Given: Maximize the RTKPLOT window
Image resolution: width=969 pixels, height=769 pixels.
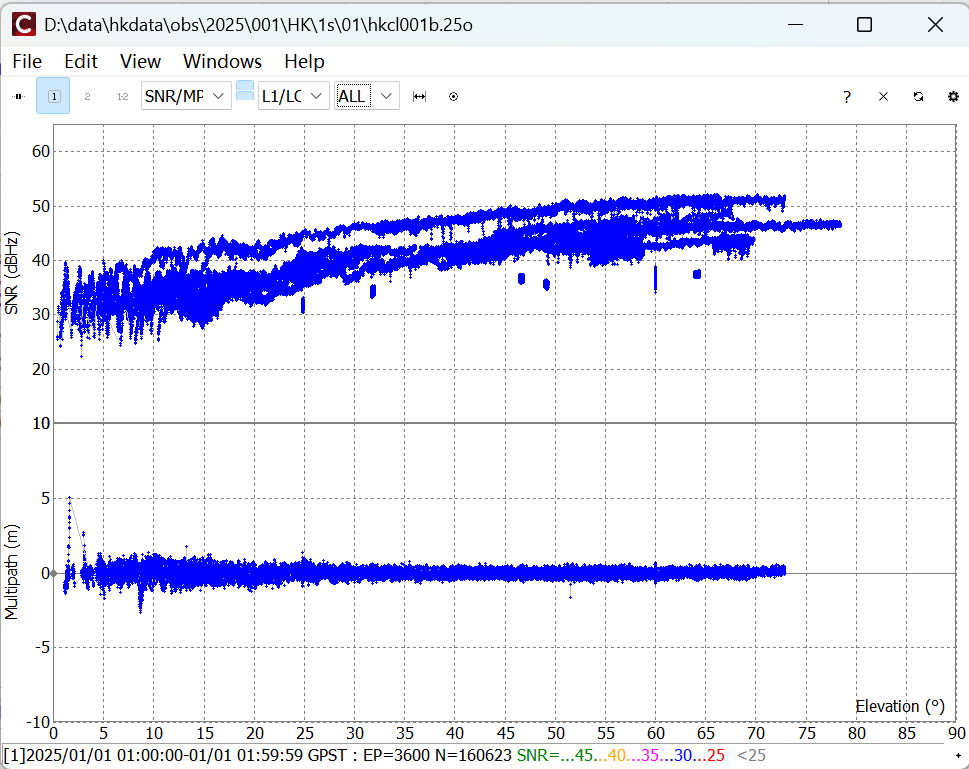Looking at the screenshot, I should pyautogui.click(x=865, y=25).
